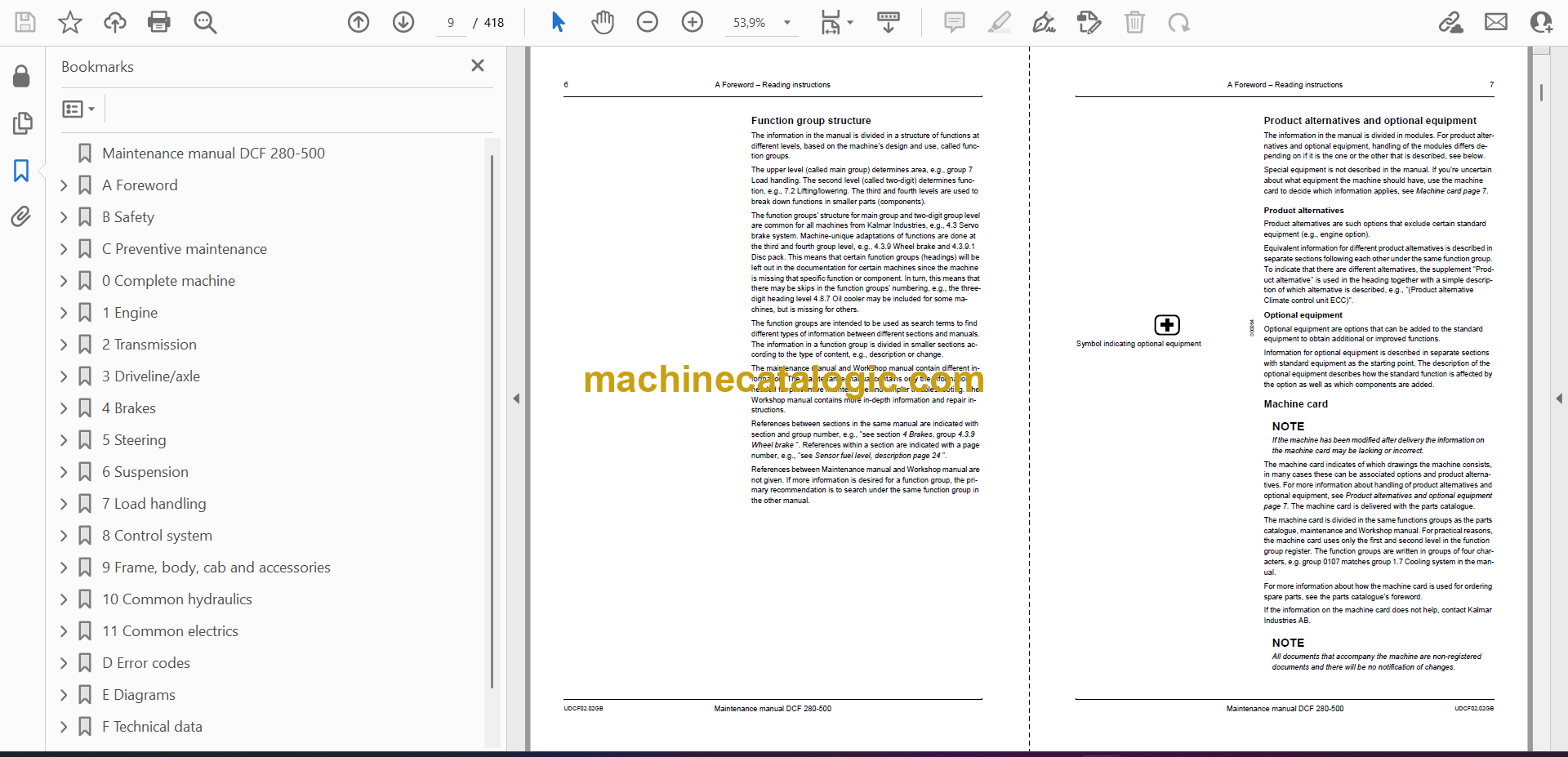
Task: Click the page number field
Action: [451, 23]
